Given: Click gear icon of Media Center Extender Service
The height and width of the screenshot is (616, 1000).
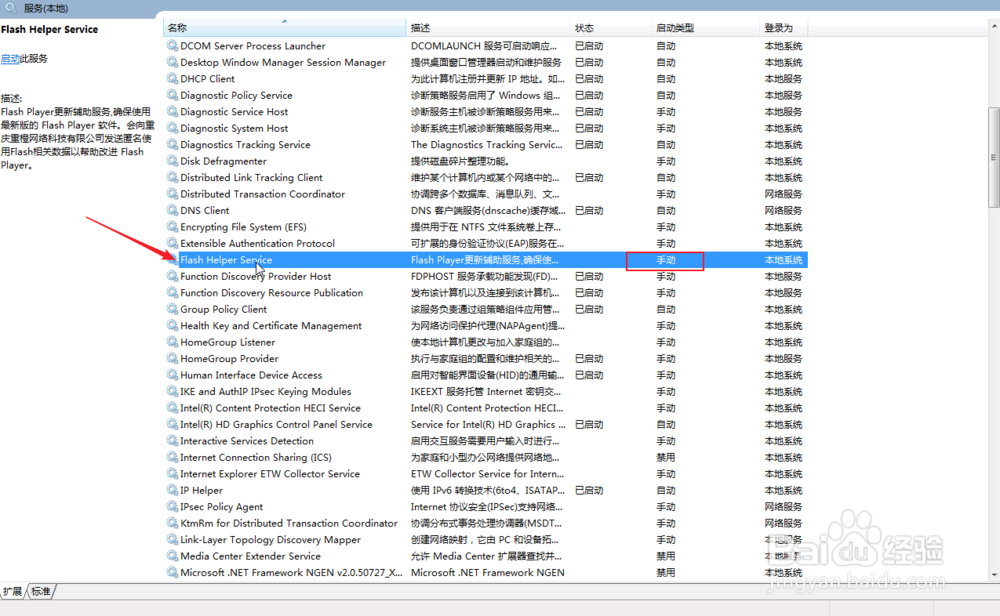Looking at the screenshot, I should (172, 556).
